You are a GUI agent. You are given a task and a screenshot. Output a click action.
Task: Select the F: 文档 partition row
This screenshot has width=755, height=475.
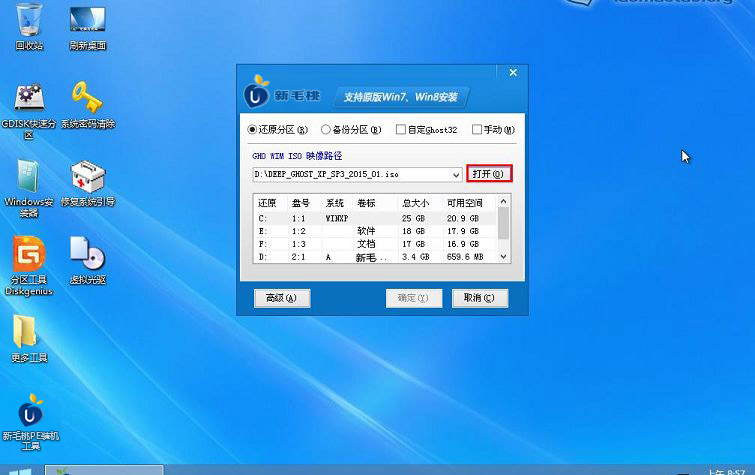point(376,244)
